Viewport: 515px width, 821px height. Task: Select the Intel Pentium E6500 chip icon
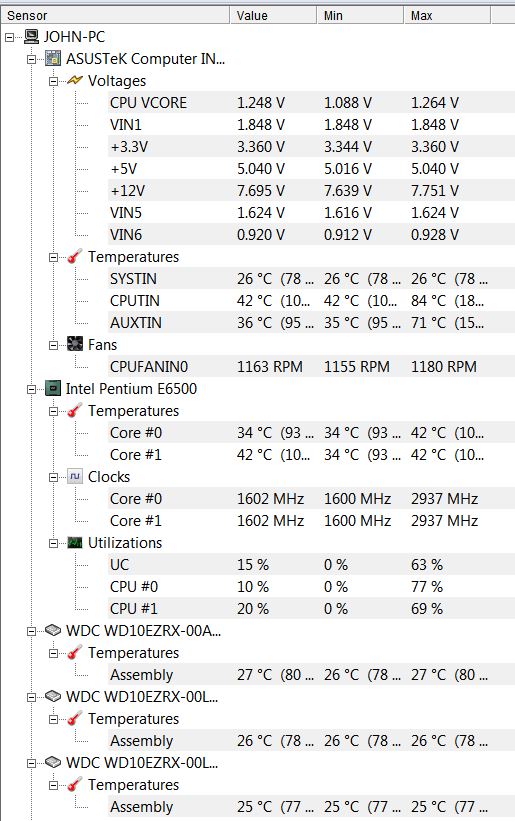coord(53,389)
